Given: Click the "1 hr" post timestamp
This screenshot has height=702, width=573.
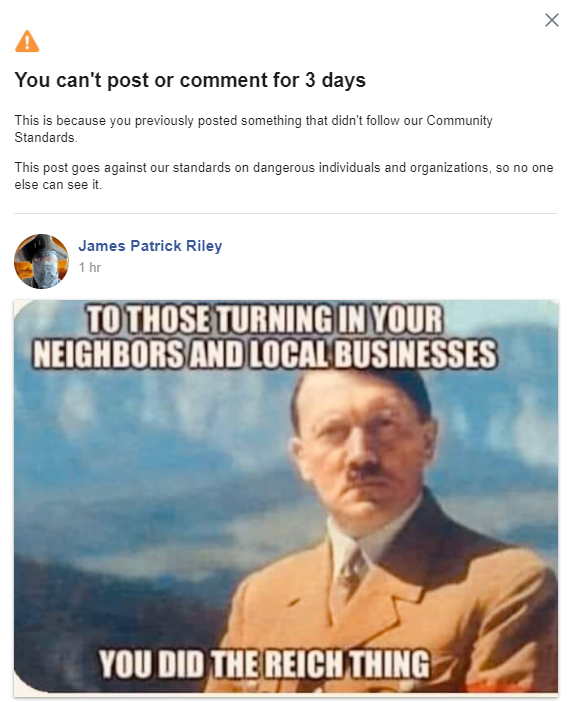Looking at the screenshot, I should pos(90,267).
